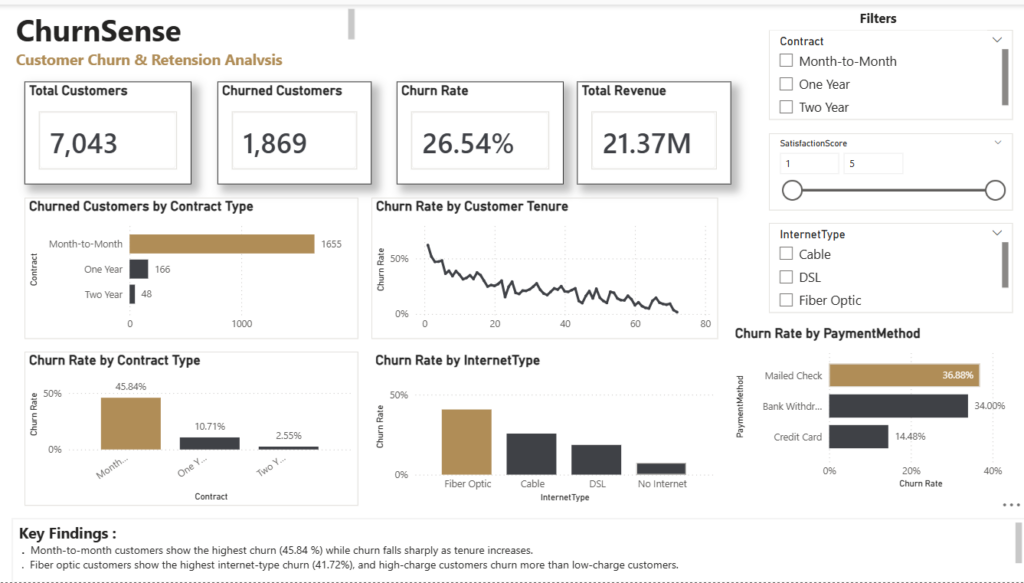Select the 45.84% churn rate column
The width and height of the screenshot is (1024, 583).
[131, 423]
